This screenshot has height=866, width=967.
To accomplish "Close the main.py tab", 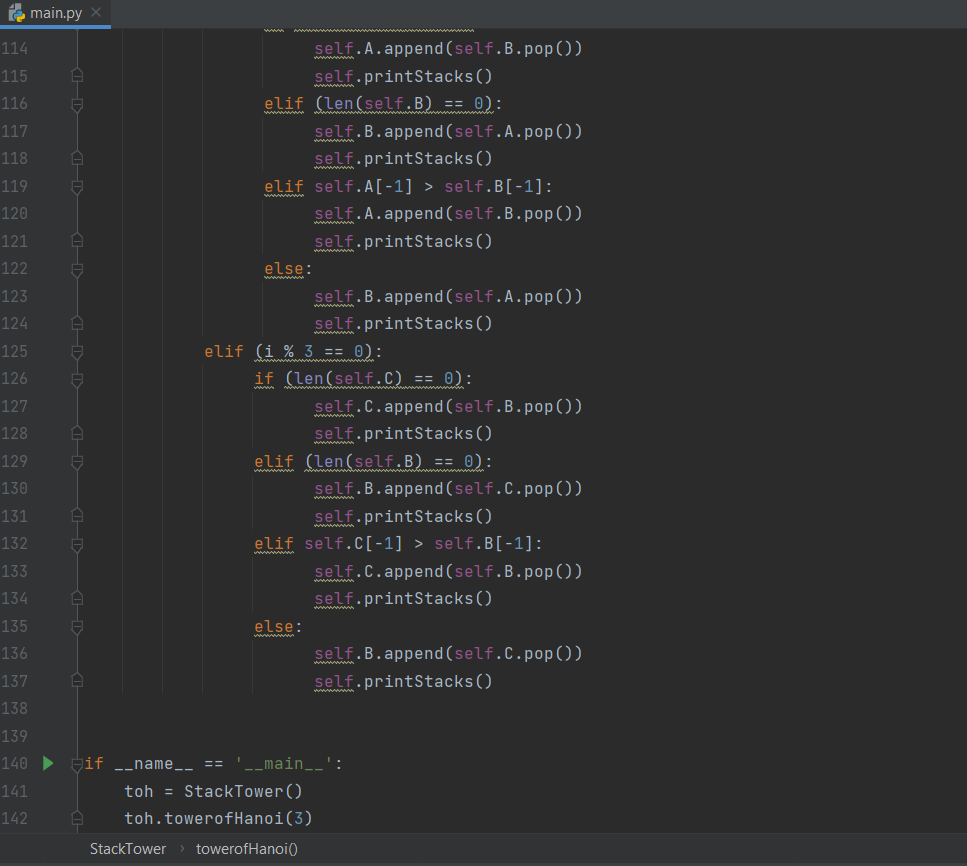I will point(95,13).
